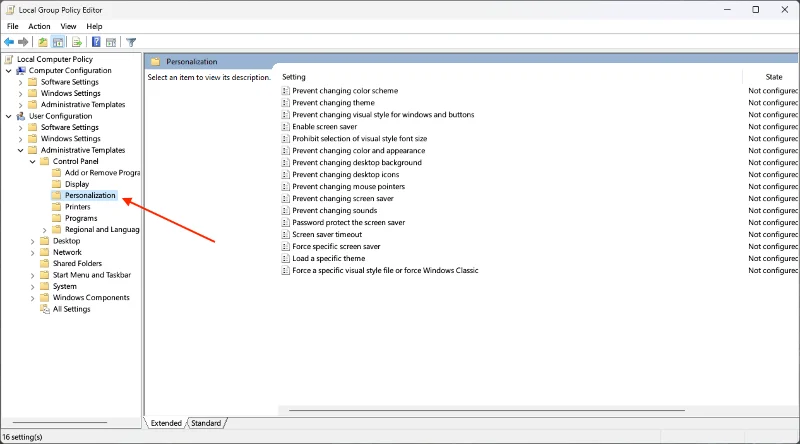The height and width of the screenshot is (444, 800).
Task: Select Prevent changing desktop icons setting
Action: (x=345, y=175)
